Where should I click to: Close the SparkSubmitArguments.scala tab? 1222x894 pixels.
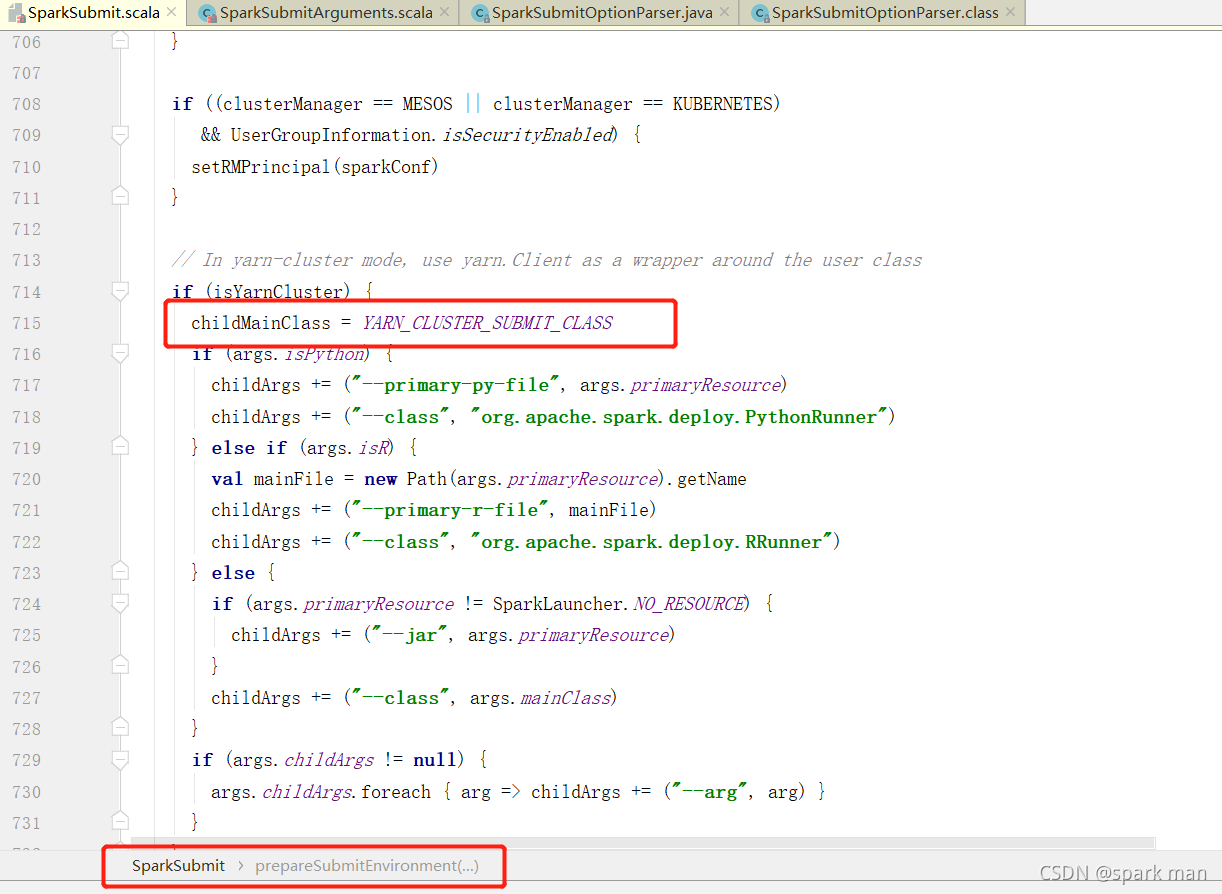[x=445, y=13]
